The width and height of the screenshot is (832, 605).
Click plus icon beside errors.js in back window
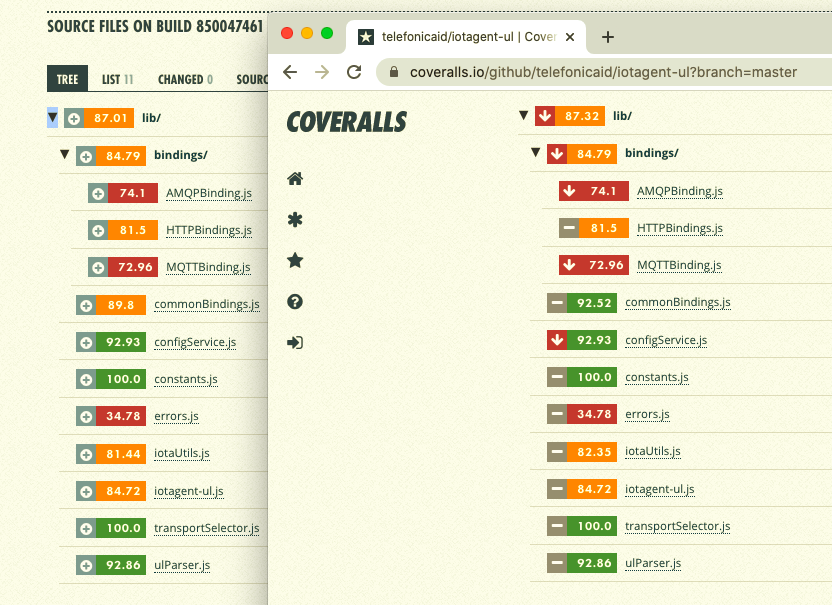tap(86, 417)
